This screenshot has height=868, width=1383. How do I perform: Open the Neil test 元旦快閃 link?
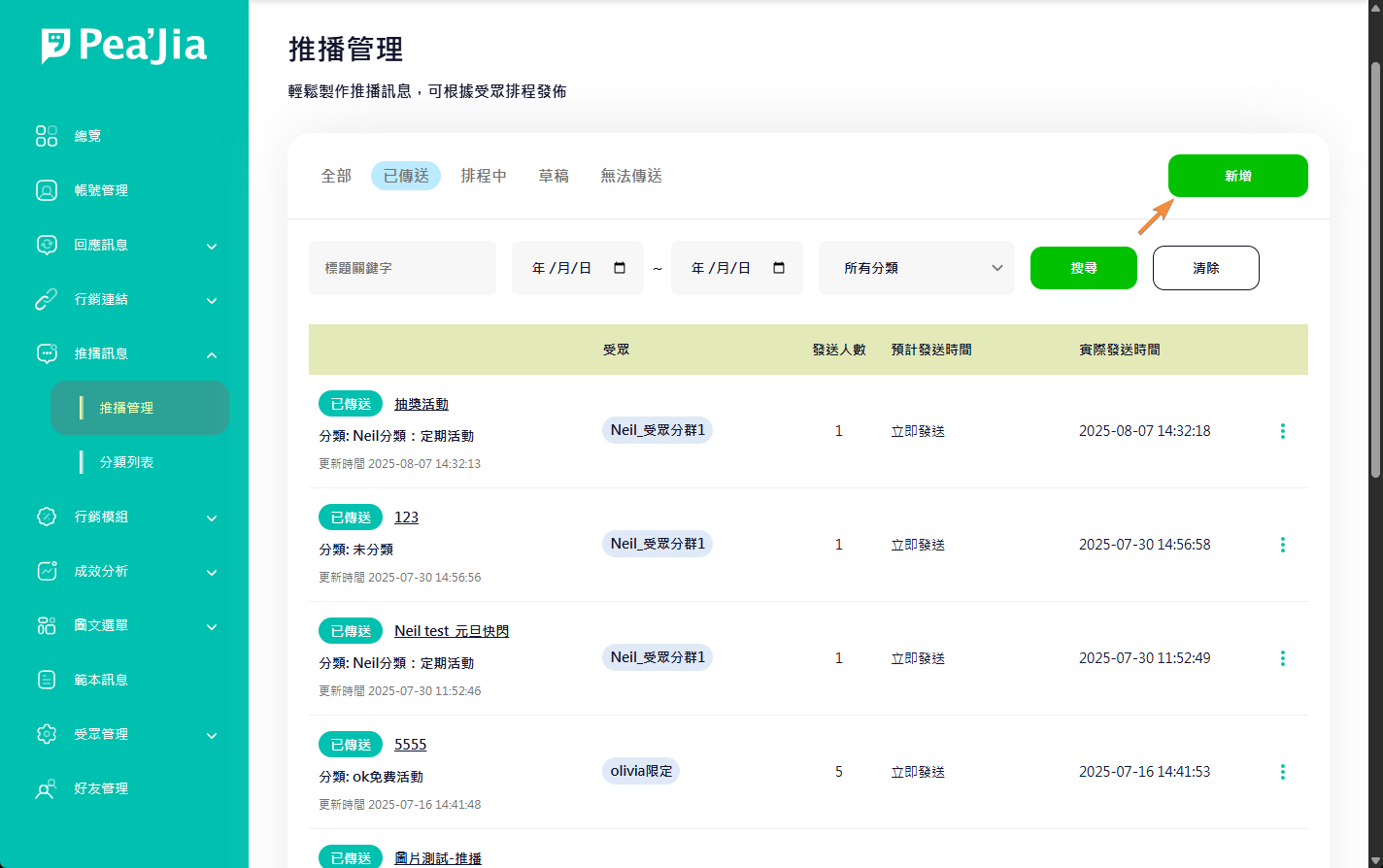pyautogui.click(x=452, y=631)
